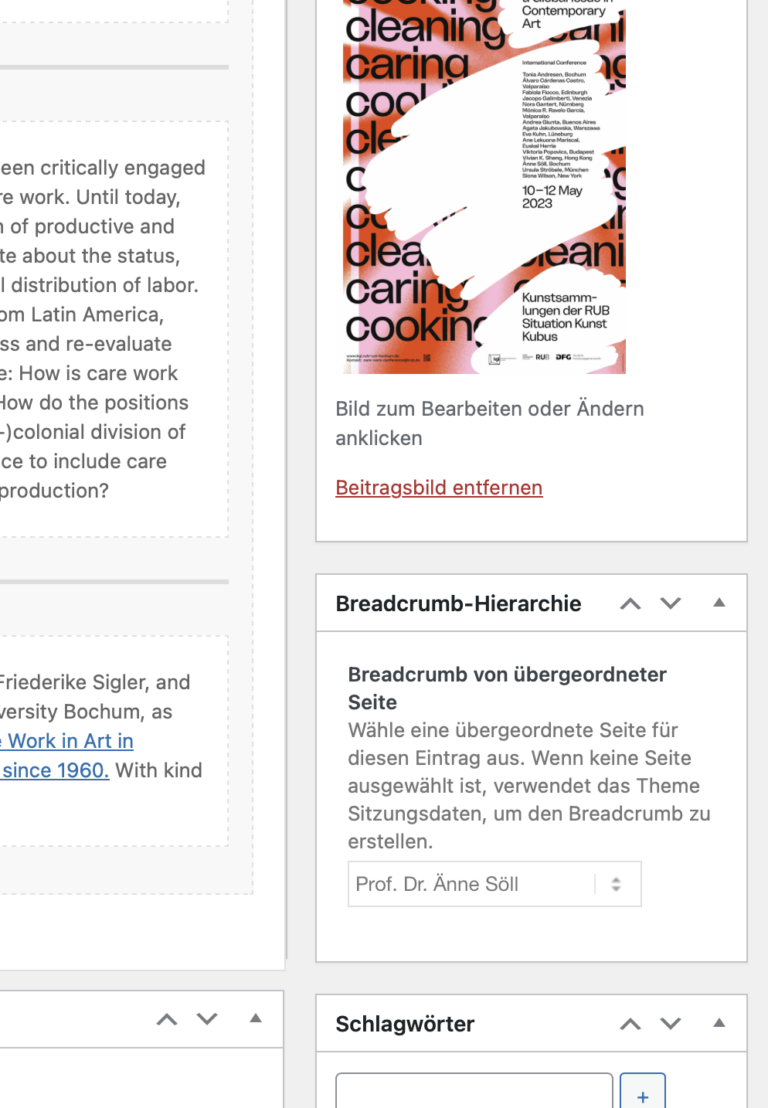Click the Breadcrumb-Hierarchie panel heading
Viewport: 768px width, 1108px height.
coord(459,603)
